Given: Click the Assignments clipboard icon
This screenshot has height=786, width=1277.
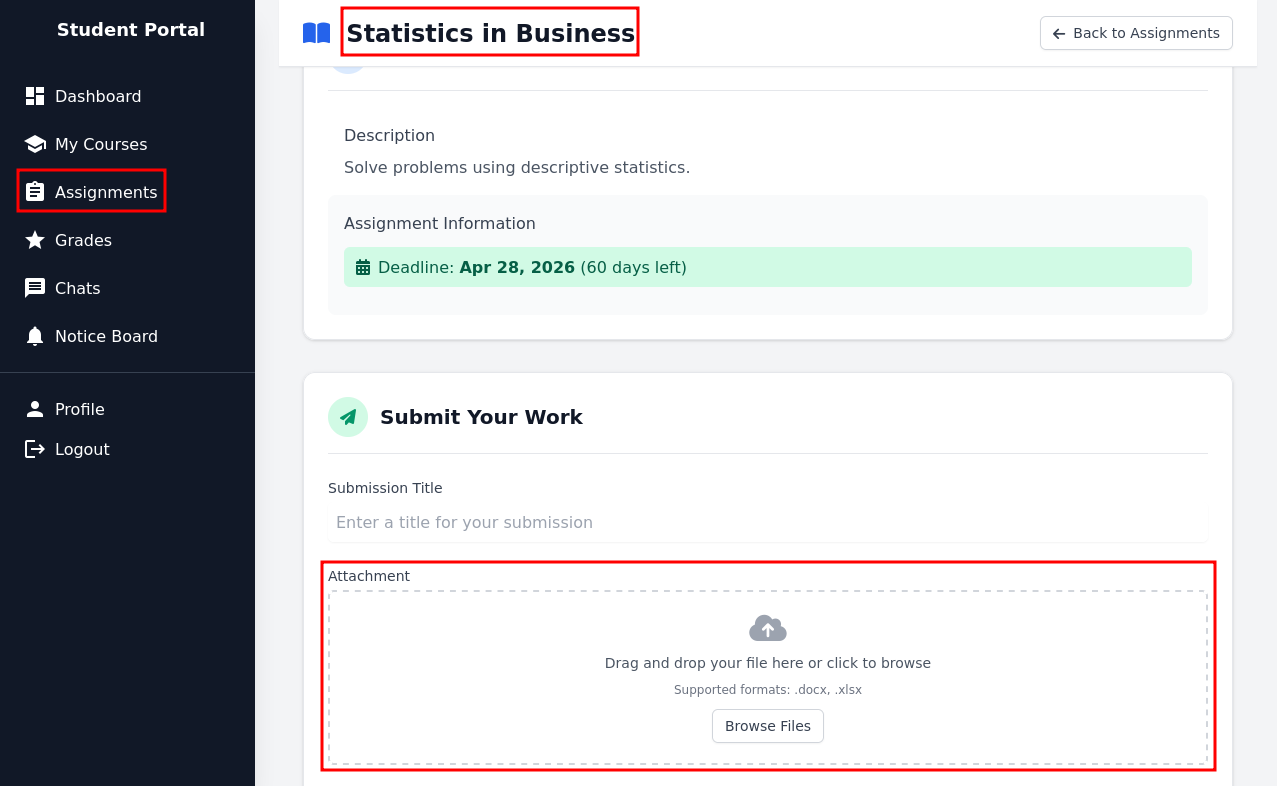Looking at the screenshot, I should tap(35, 192).
